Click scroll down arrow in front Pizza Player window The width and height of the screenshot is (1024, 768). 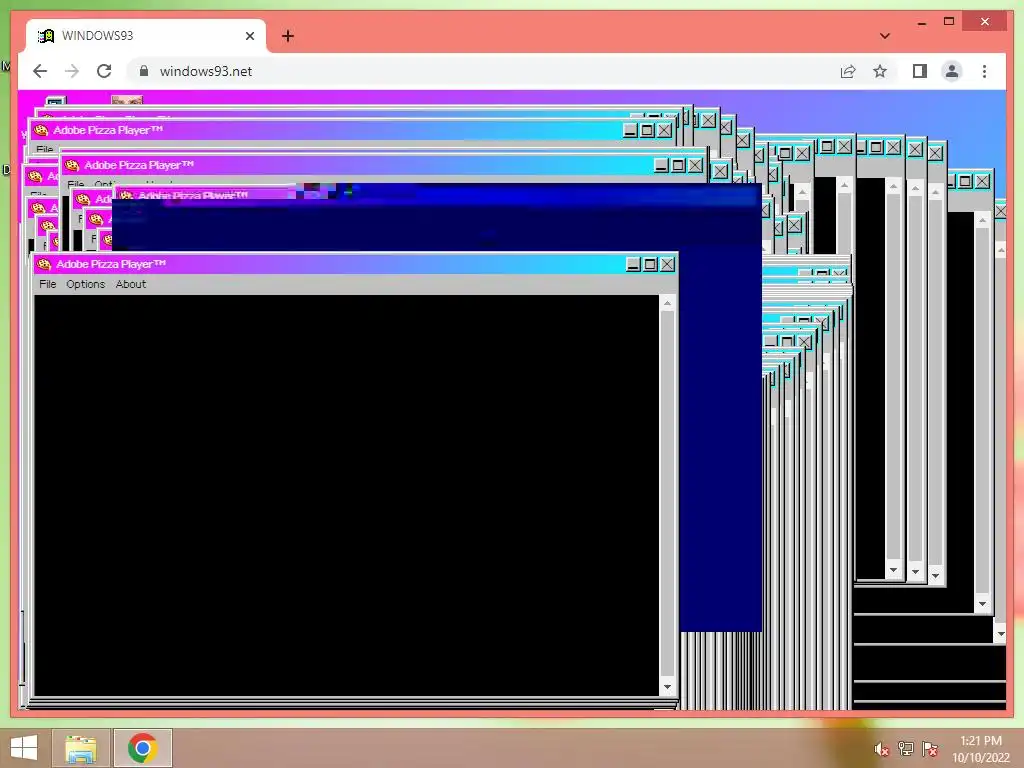[667, 686]
